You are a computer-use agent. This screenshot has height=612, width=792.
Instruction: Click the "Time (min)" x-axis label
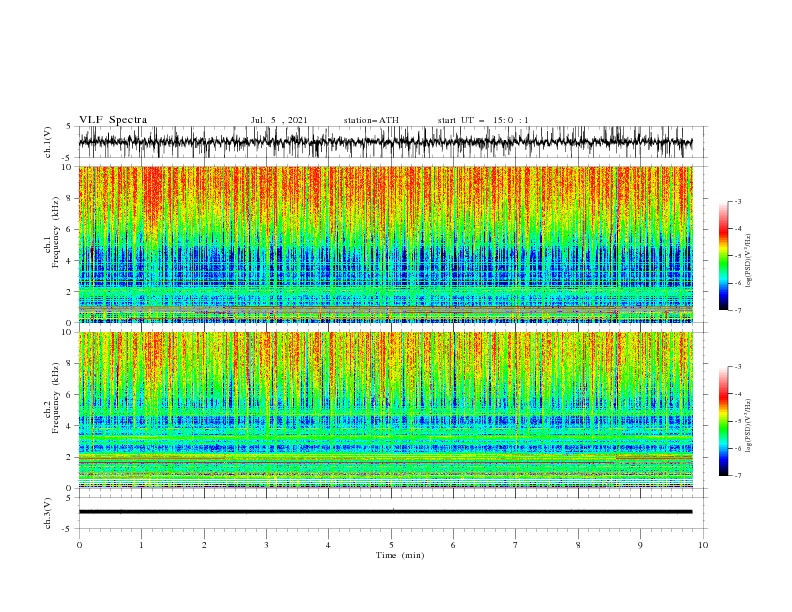coord(400,555)
